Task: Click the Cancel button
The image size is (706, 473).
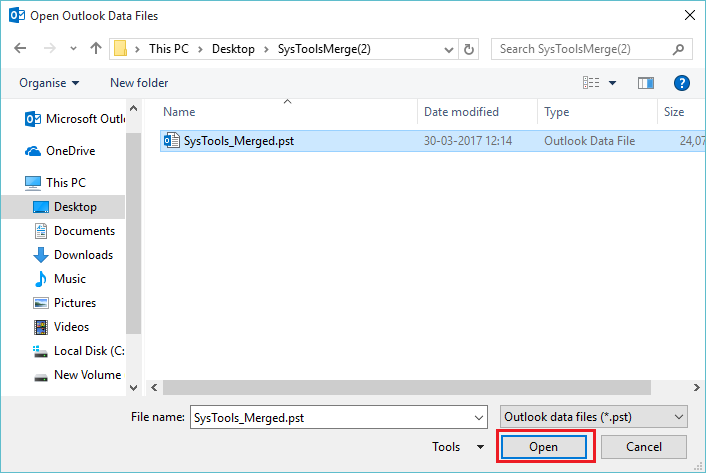Action: pyautogui.click(x=644, y=447)
